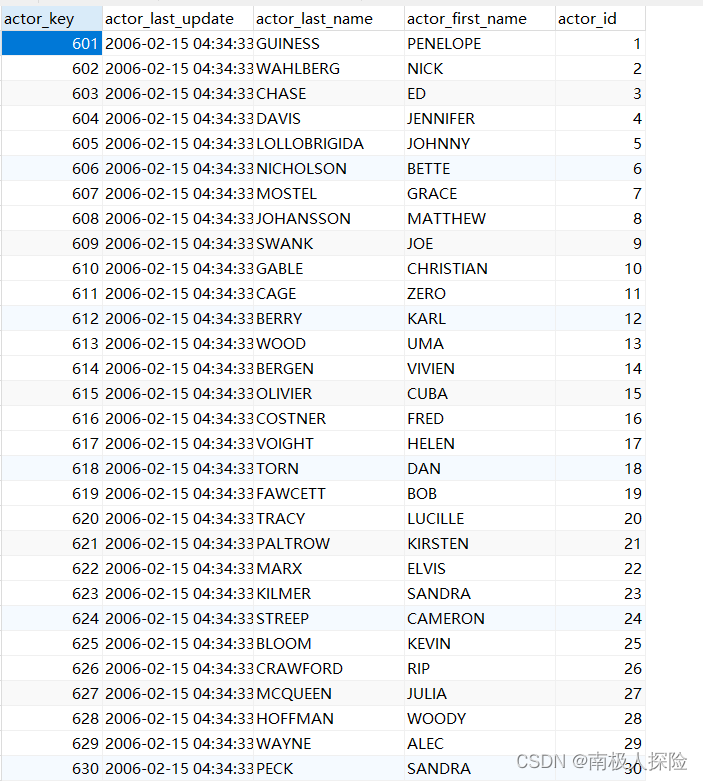The image size is (703, 781).
Task: Select the highlighted actor_key cell 601
Action: click(x=52, y=44)
